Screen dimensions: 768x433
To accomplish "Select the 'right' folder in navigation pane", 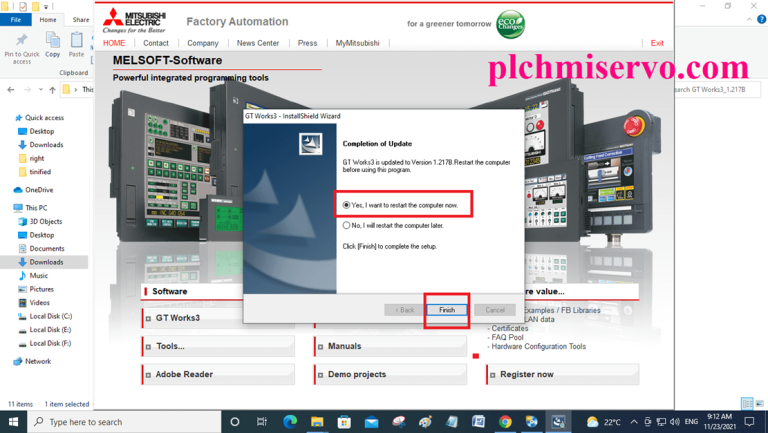I will pos(31,158).
